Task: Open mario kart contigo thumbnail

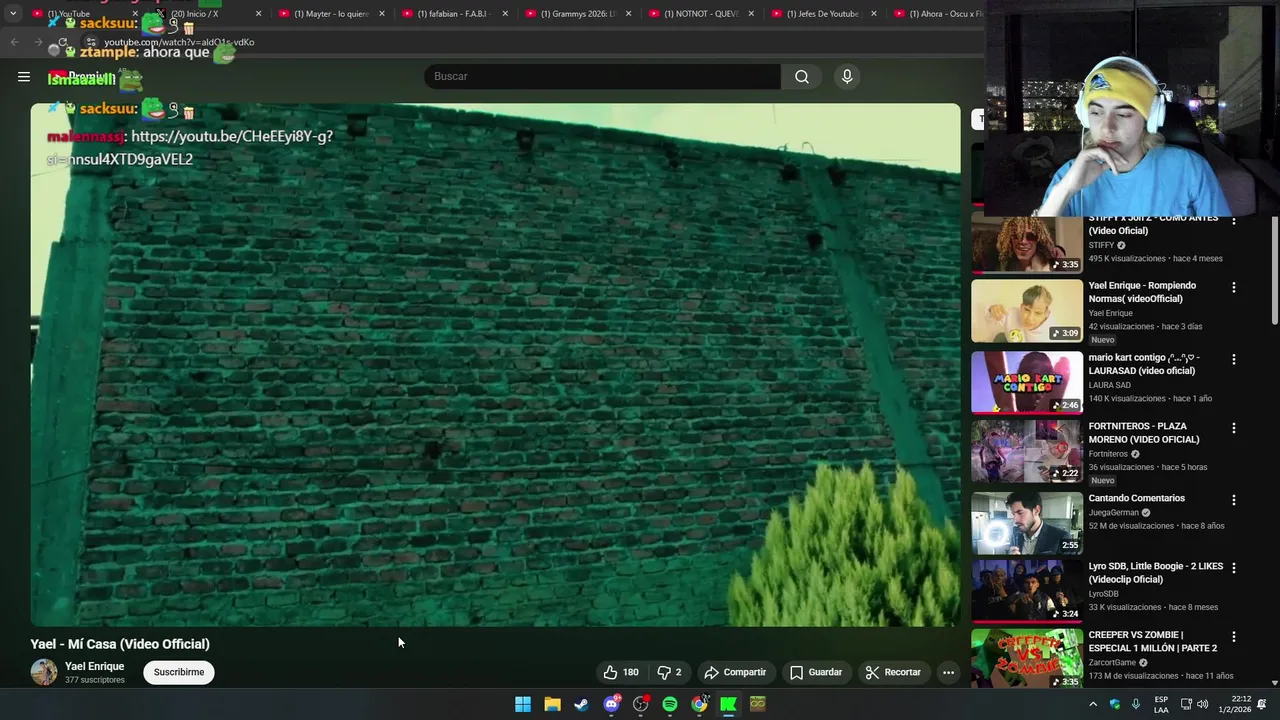Action: (1027, 382)
